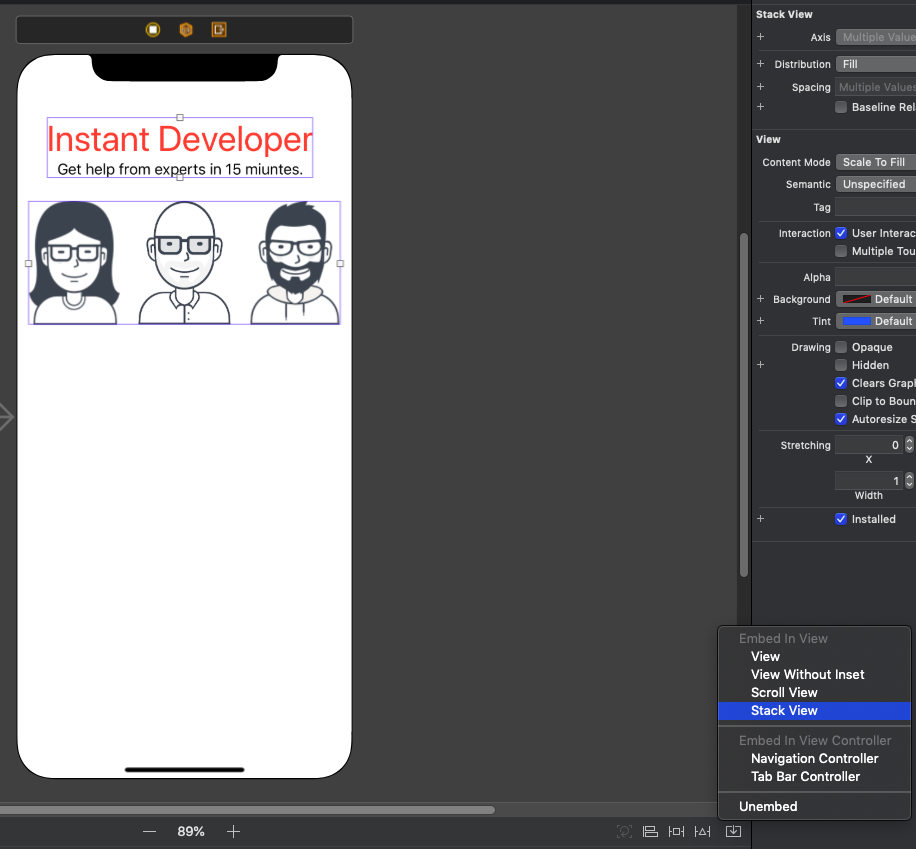Zoom in with the plus button
This screenshot has height=849, width=916.
pos(233,831)
